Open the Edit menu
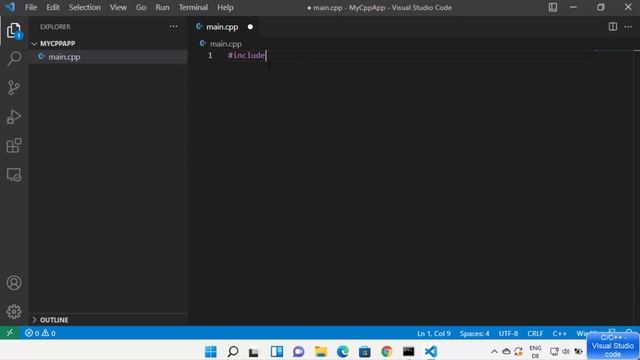This screenshot has height=360, width=640. tap(53, 7)
